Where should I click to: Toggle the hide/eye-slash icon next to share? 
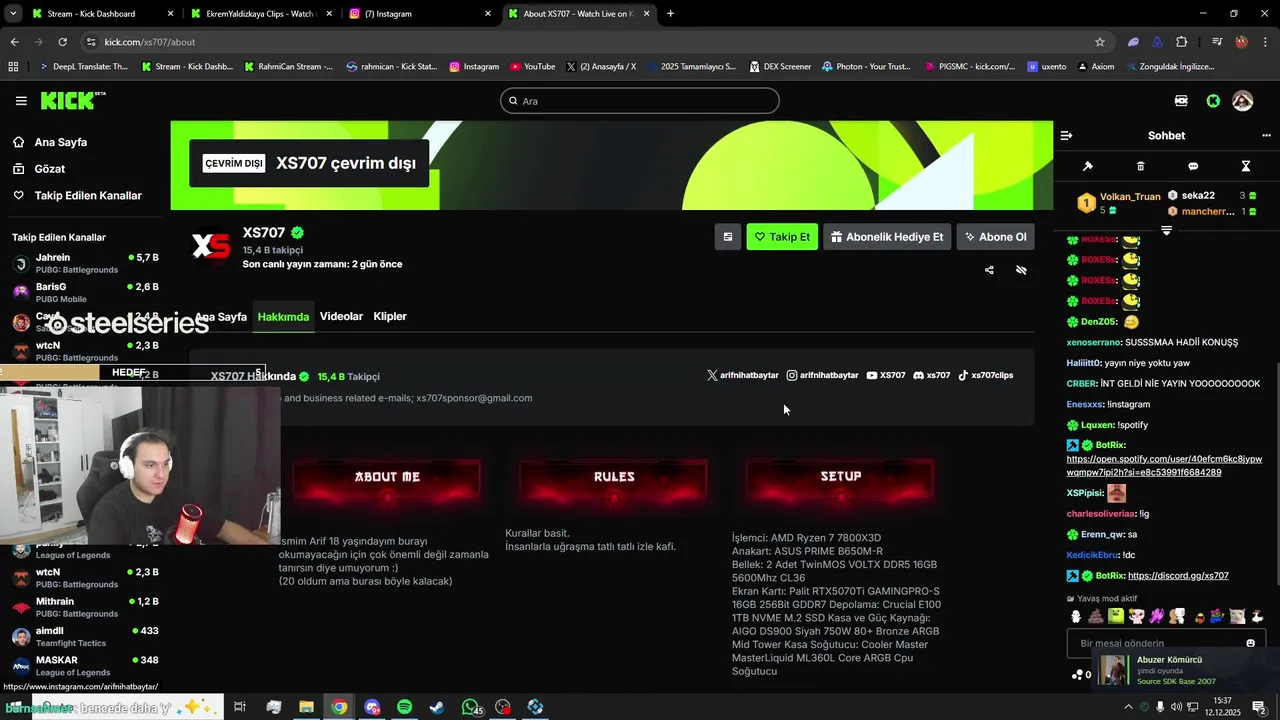click(x=1021, y=270)
